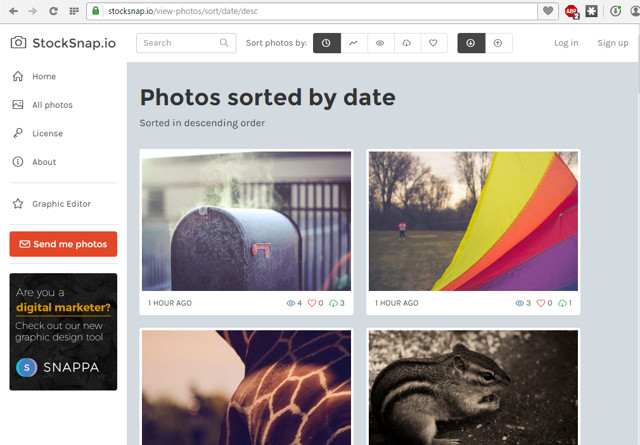Click the browser forward arrow
Screen dimensions: 640x445
33,11
